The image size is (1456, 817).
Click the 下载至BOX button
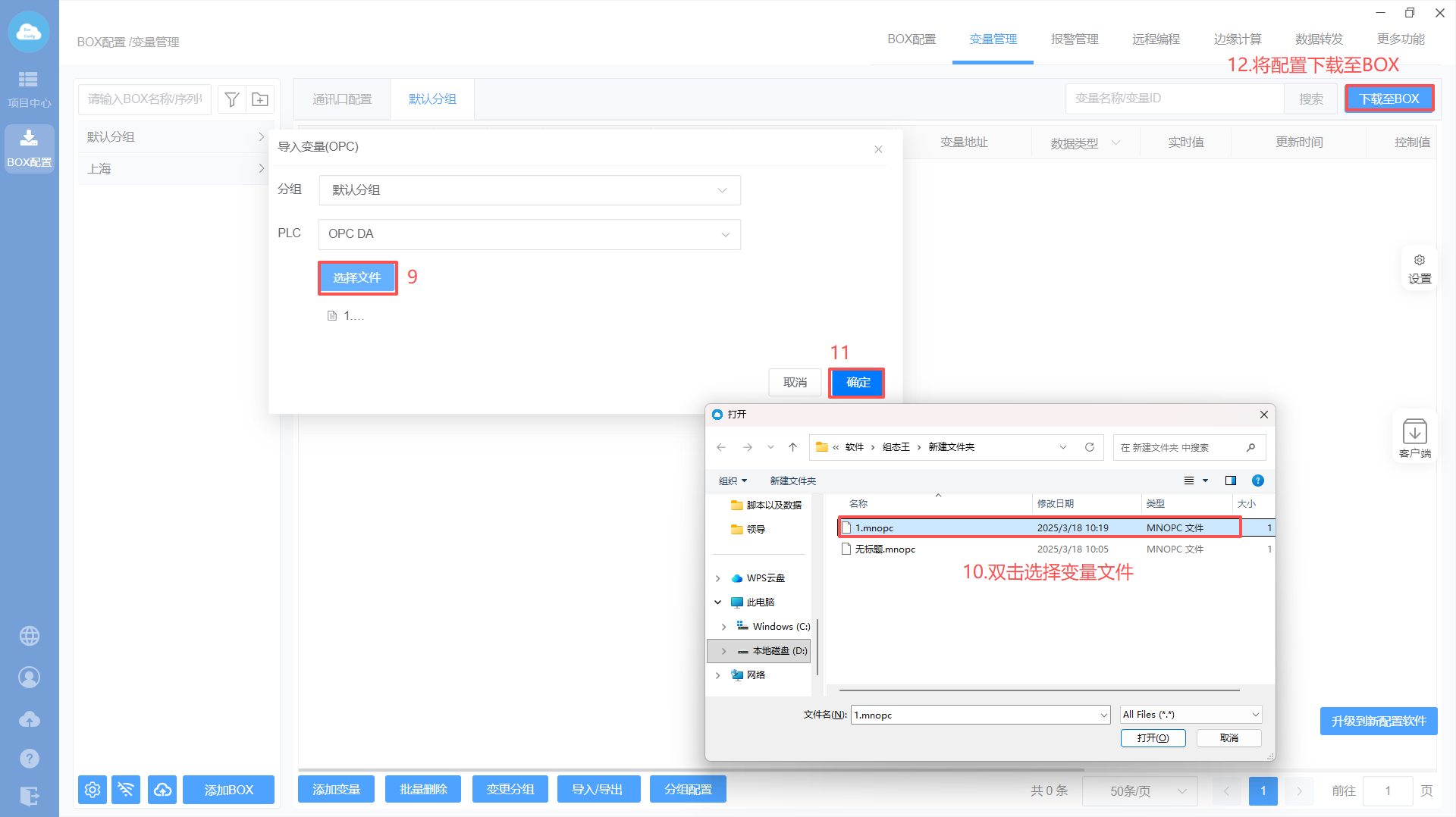pyautogui.click(x=1389, y=99)
